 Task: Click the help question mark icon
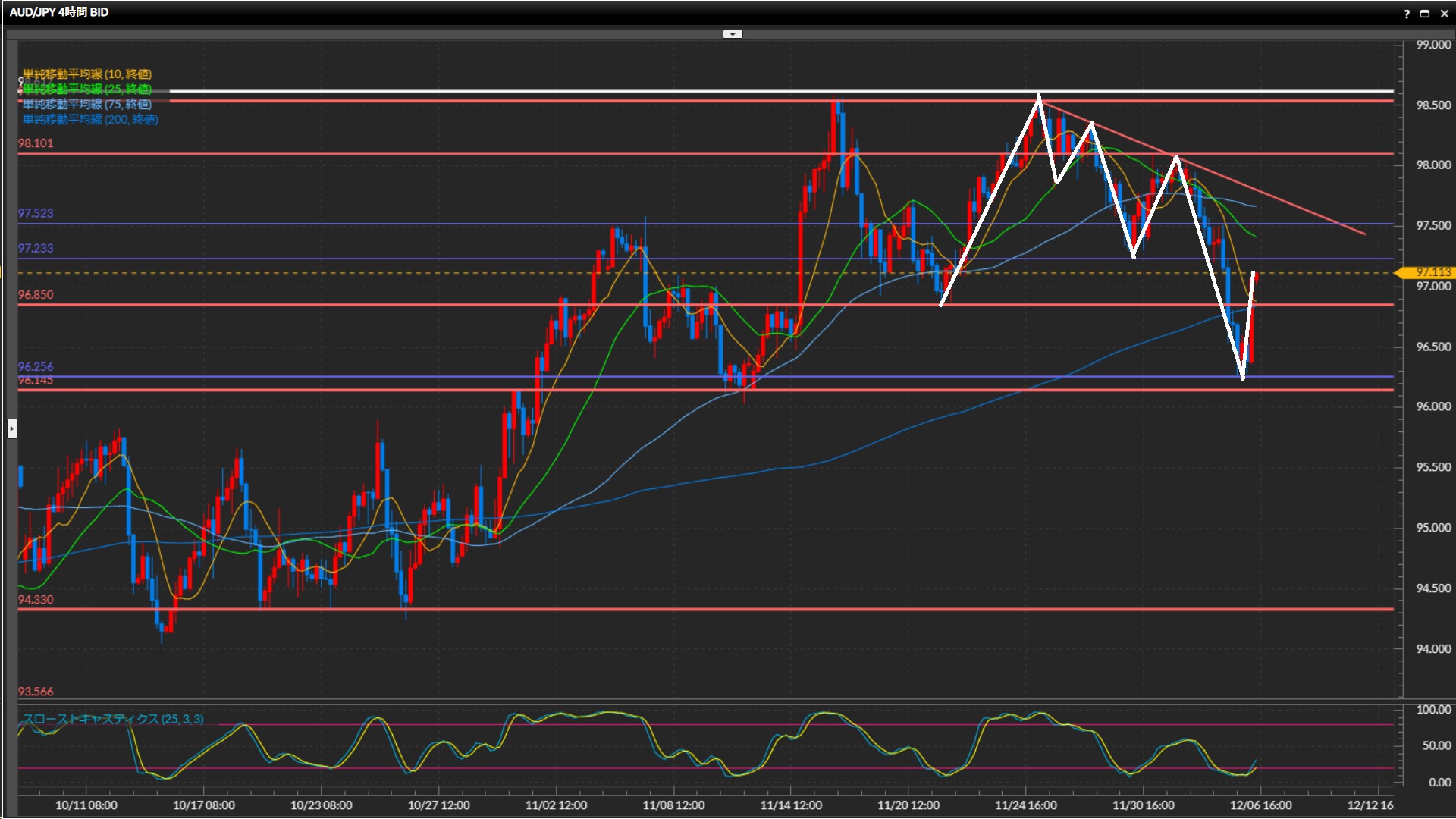pyautogui.click(x=1407, y=14)
